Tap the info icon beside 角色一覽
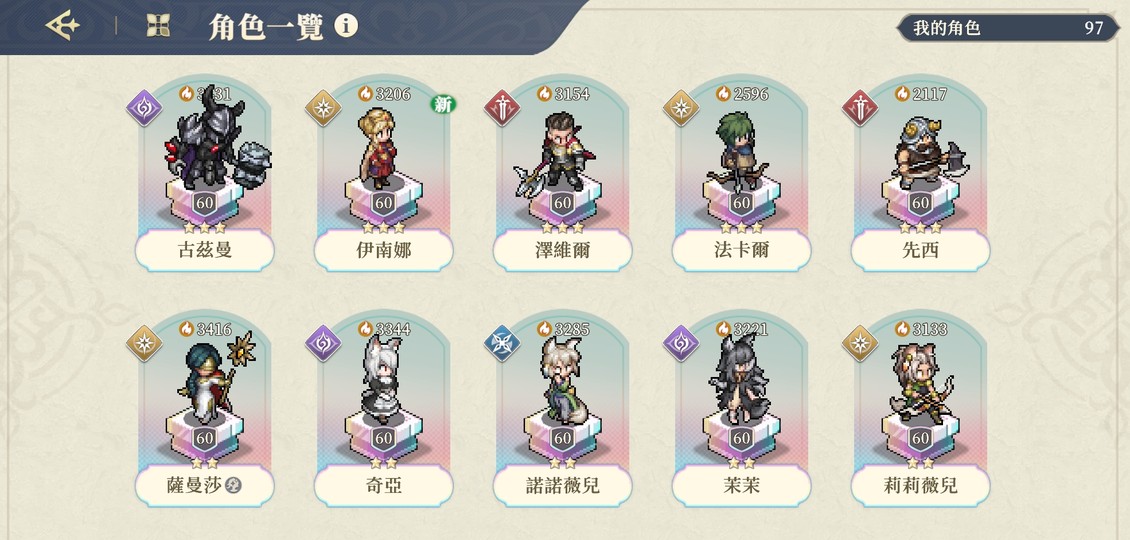The width and height of the screenshot is (1130, 540). coord(346,27)
